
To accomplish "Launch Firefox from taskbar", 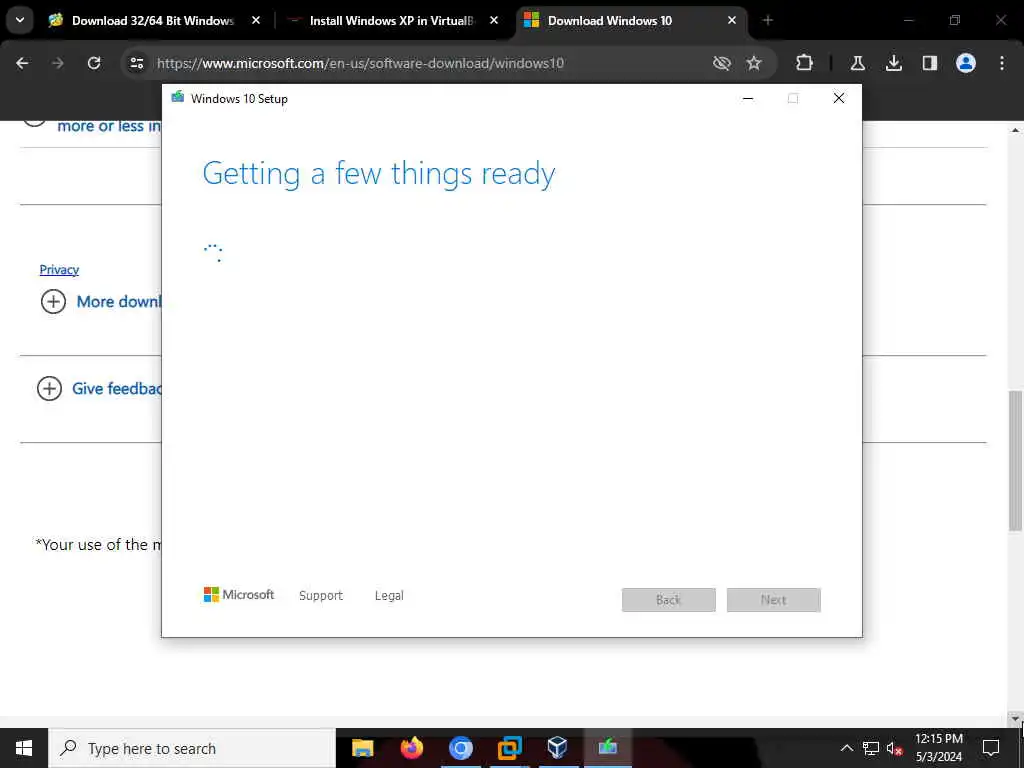I will 411,748.
